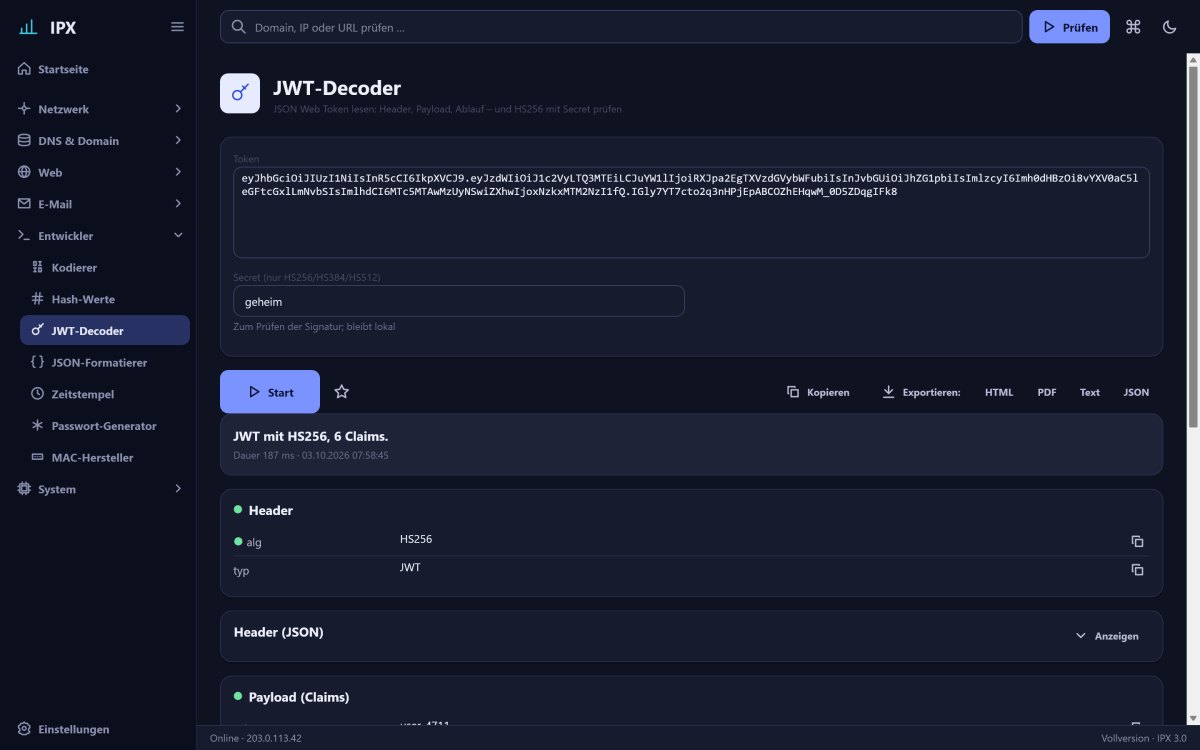Open JSON-Formatierer braces icon
The height and width of the screenshot is (750, 1200).
tap(38, 362)
